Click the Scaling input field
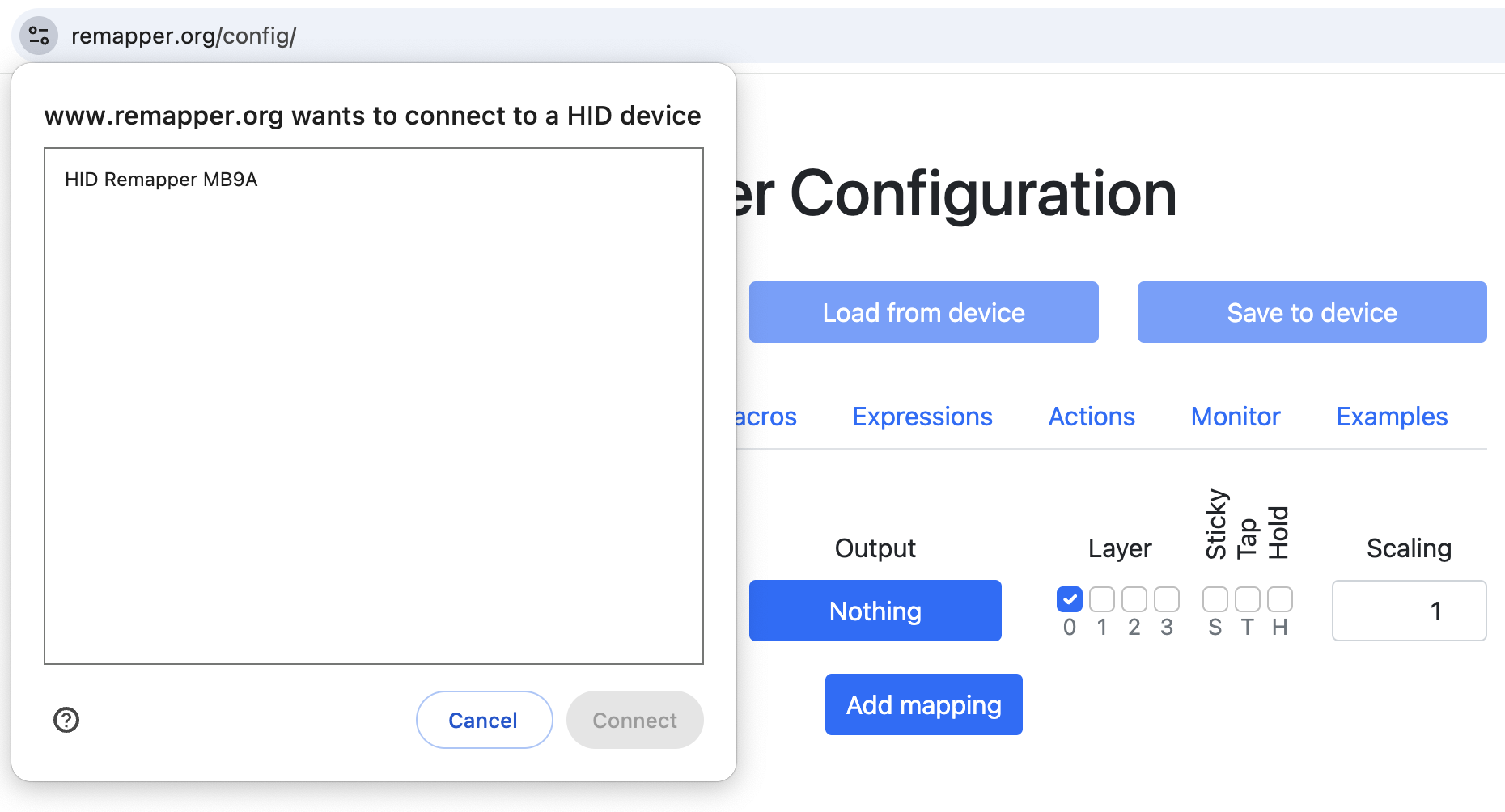1505x812 pixels. tap(1409, 611)
